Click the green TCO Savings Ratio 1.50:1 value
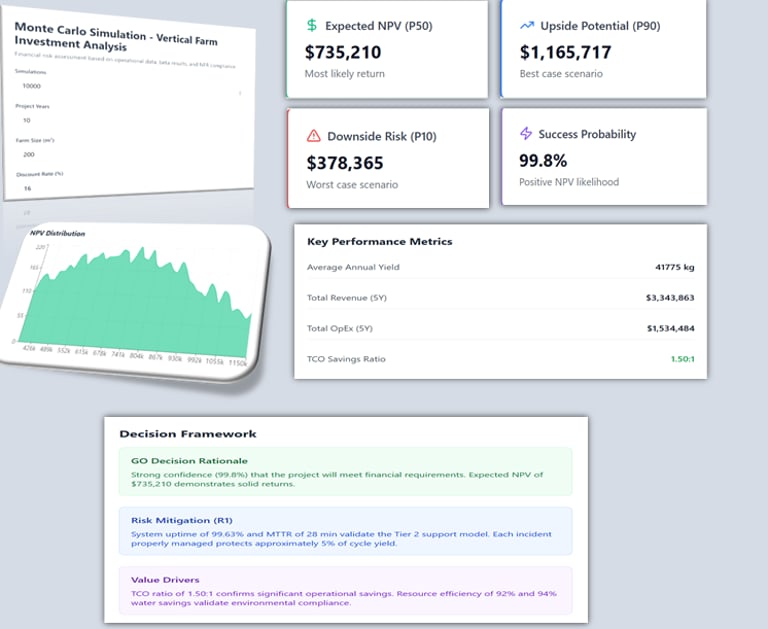This screenshot has height=629, width=768. 682,359
